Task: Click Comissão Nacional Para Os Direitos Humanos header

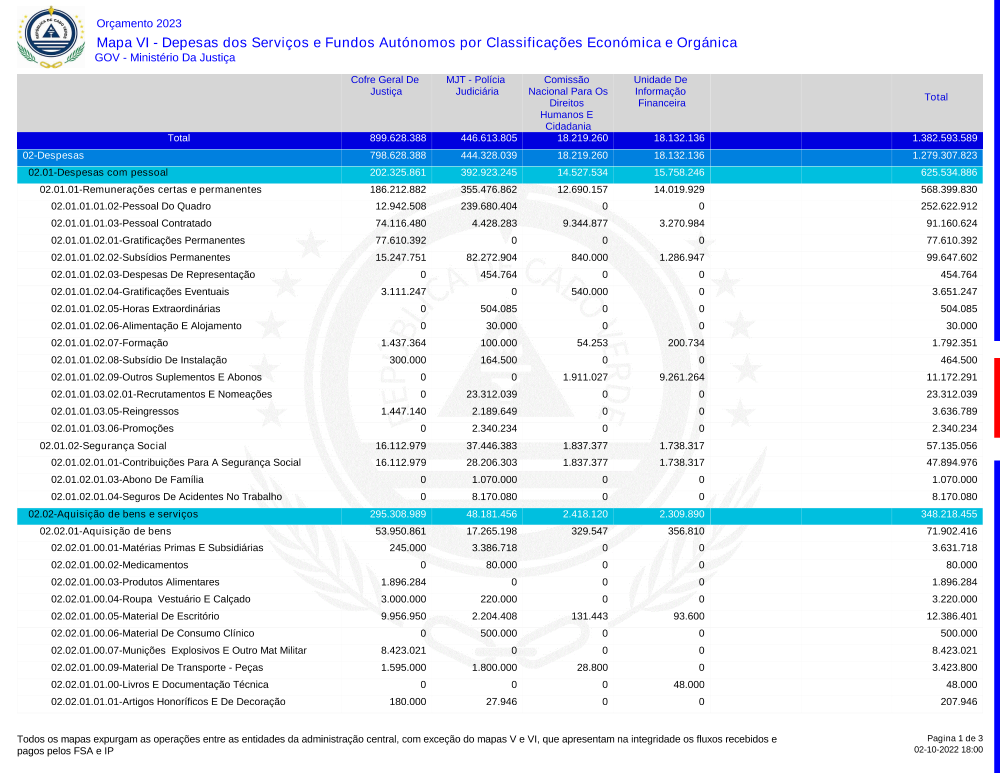Action: coord(568,102)
